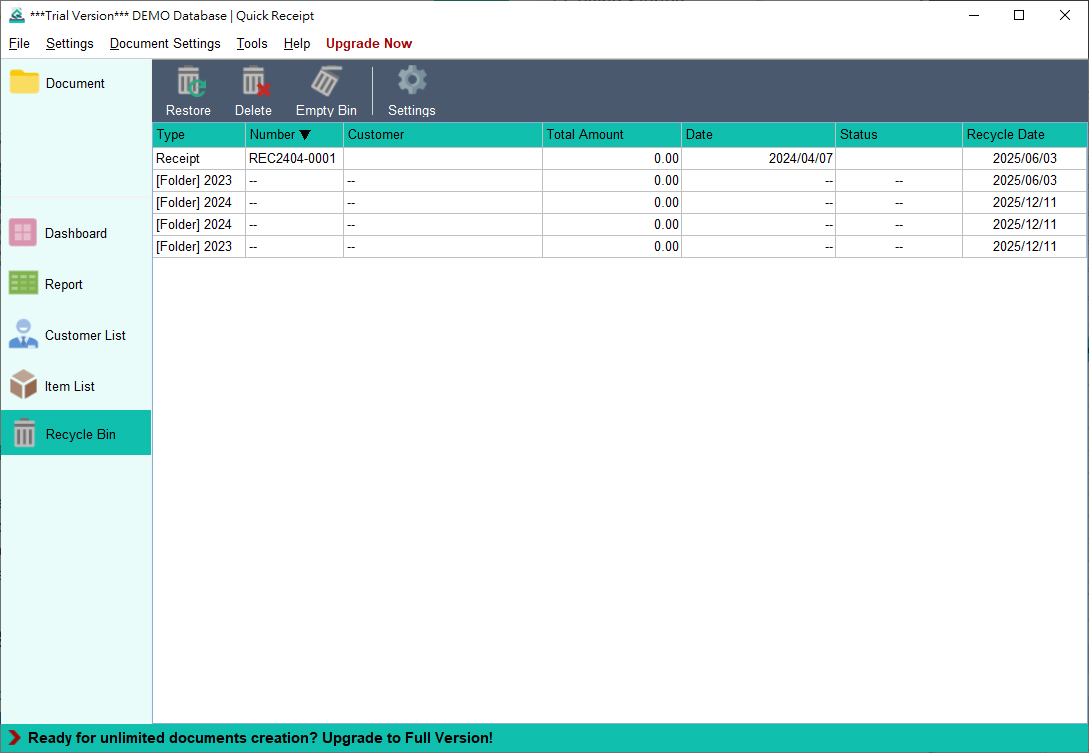
Task: Open the Help menu
Action: click(x=297, y=43)
